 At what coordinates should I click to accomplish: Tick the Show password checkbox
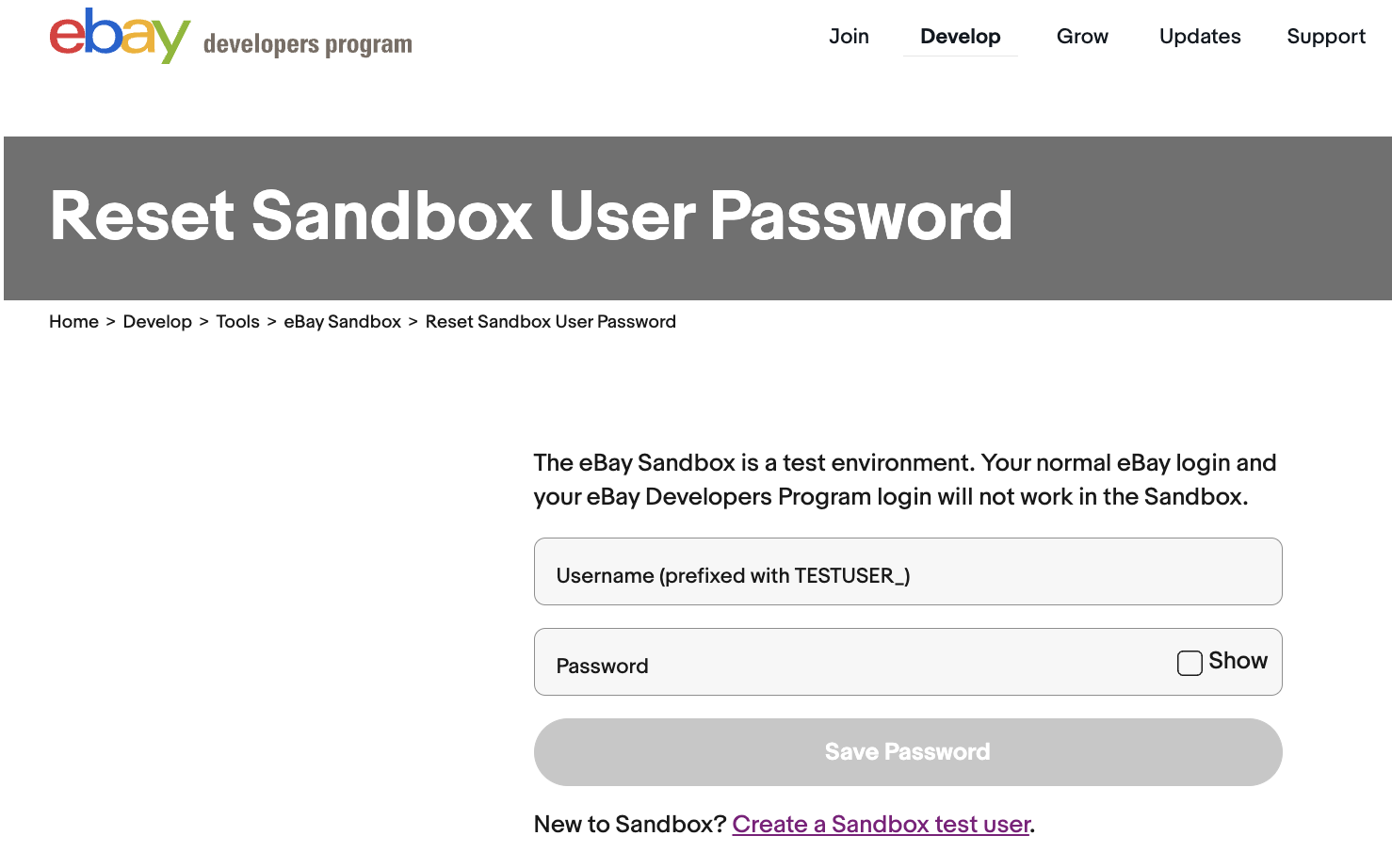(1190, 663)
